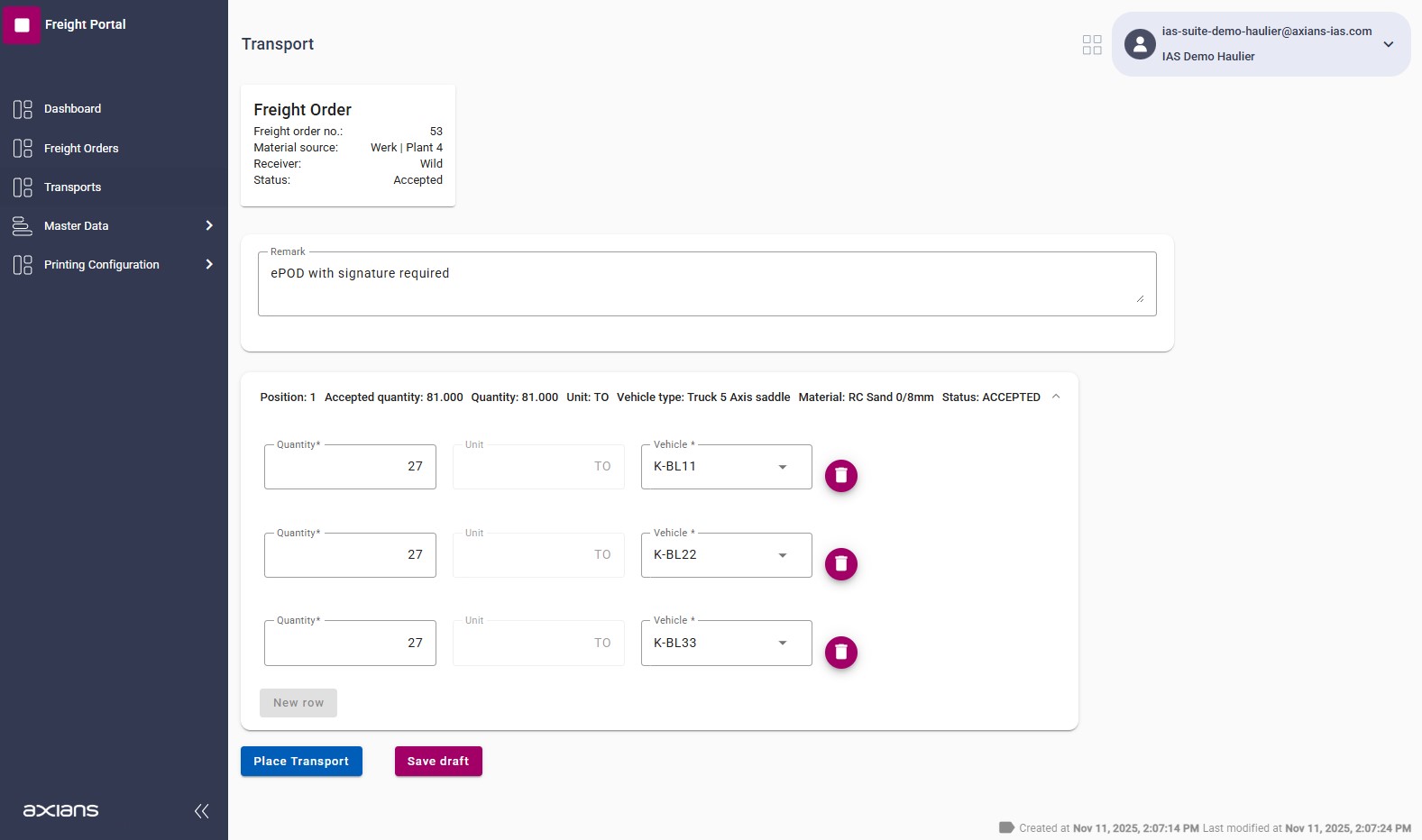Viewport: 1422px width, 840px height.
Task: Click the tag icon beside Created at
Action: (1006, 827)
